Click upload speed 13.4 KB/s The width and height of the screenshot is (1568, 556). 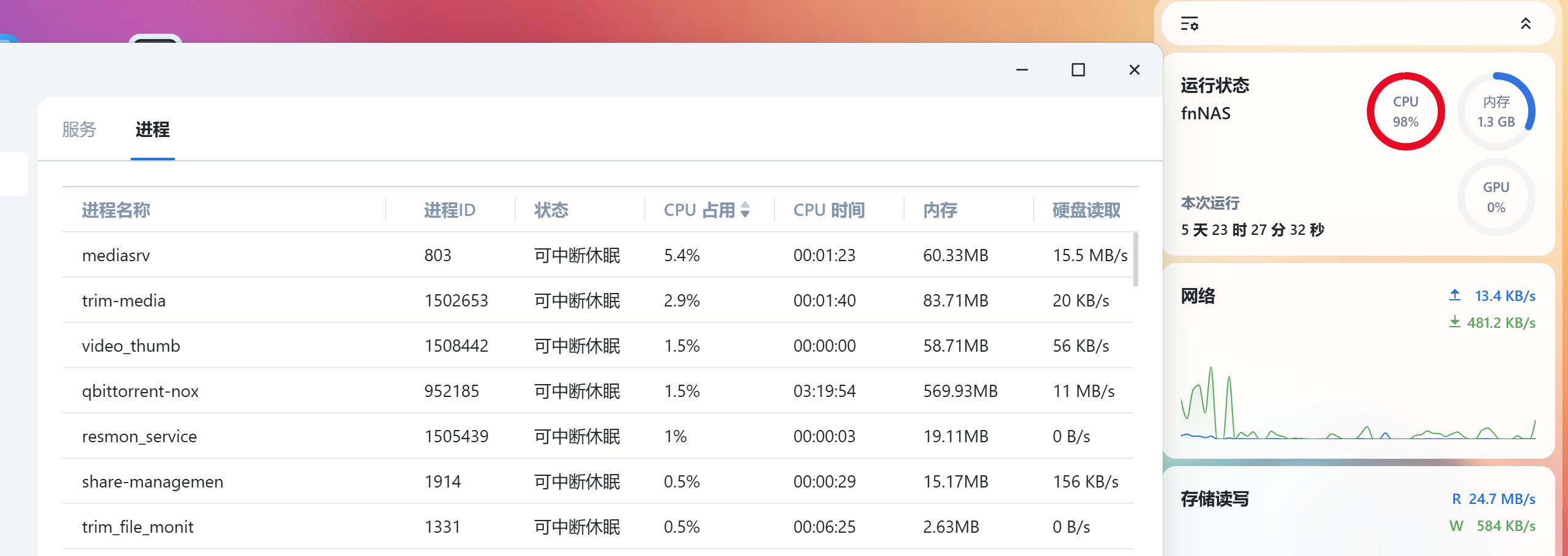(1504, 296)
